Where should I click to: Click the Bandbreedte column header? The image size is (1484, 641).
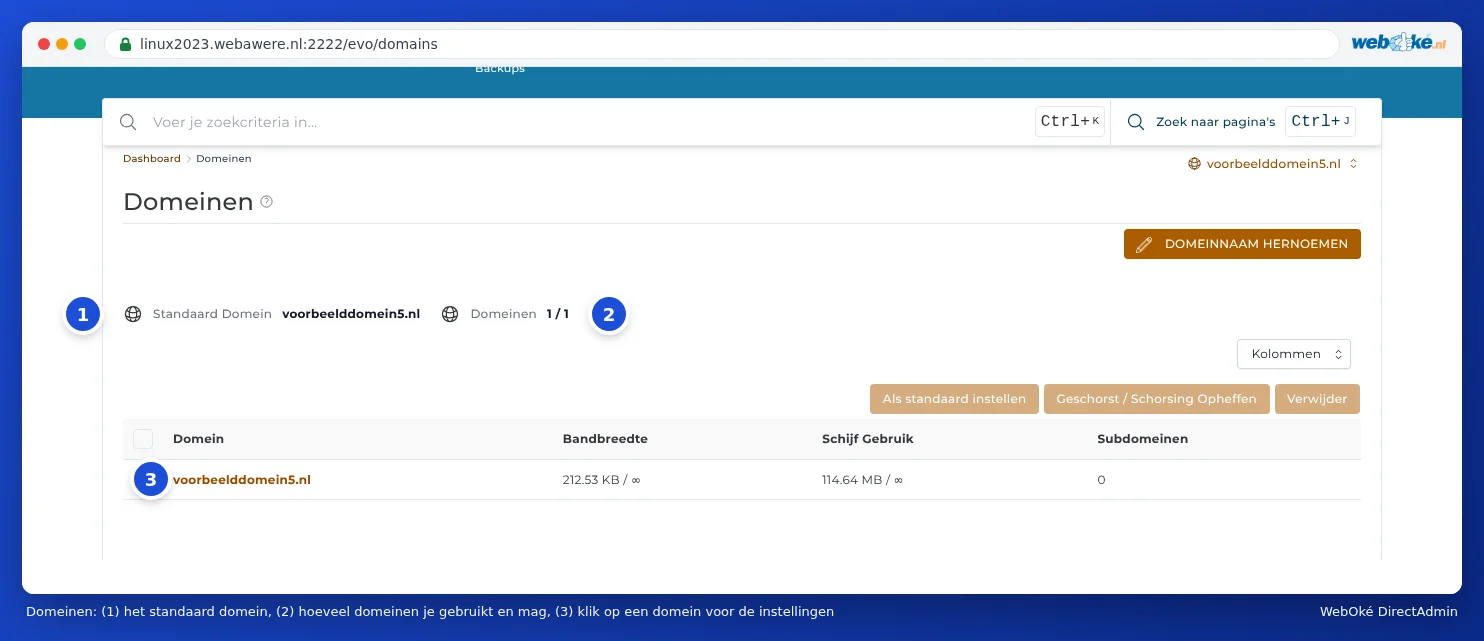tap(605, 439)
